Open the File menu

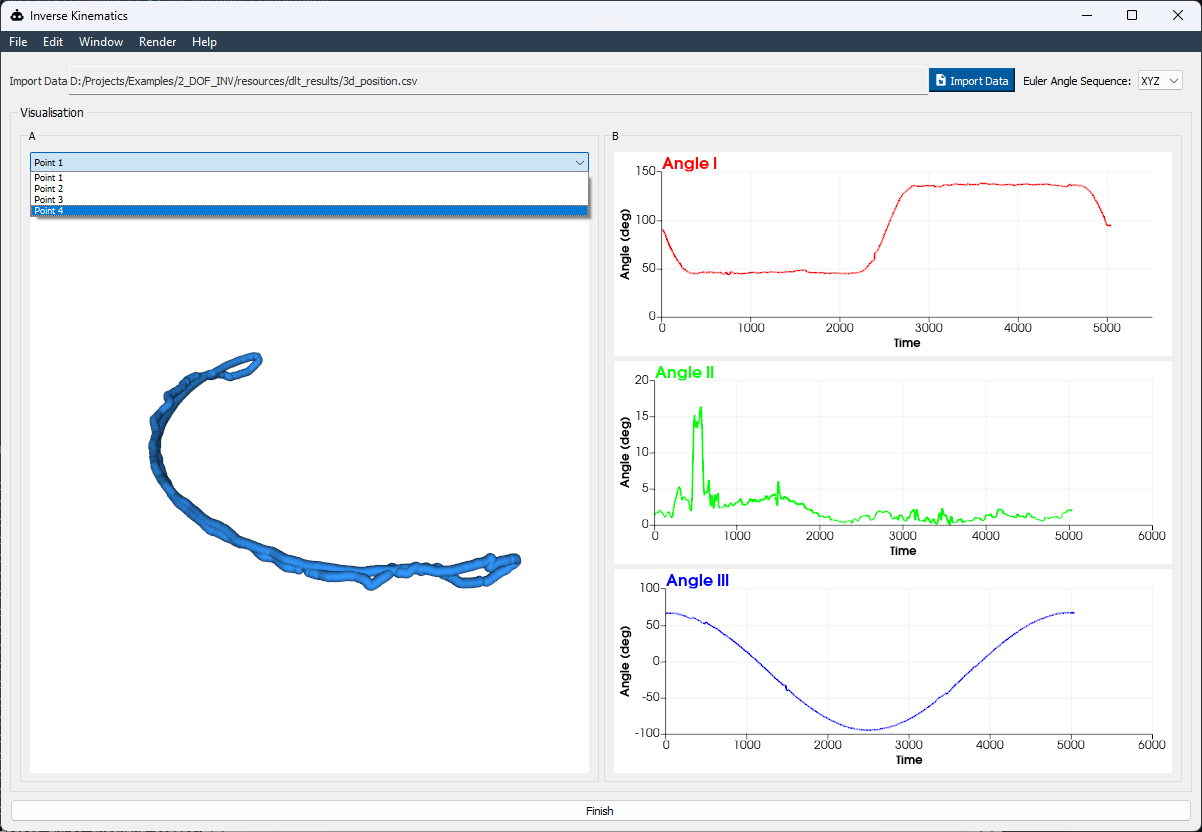pyautogui.click(x=17, y=42)
